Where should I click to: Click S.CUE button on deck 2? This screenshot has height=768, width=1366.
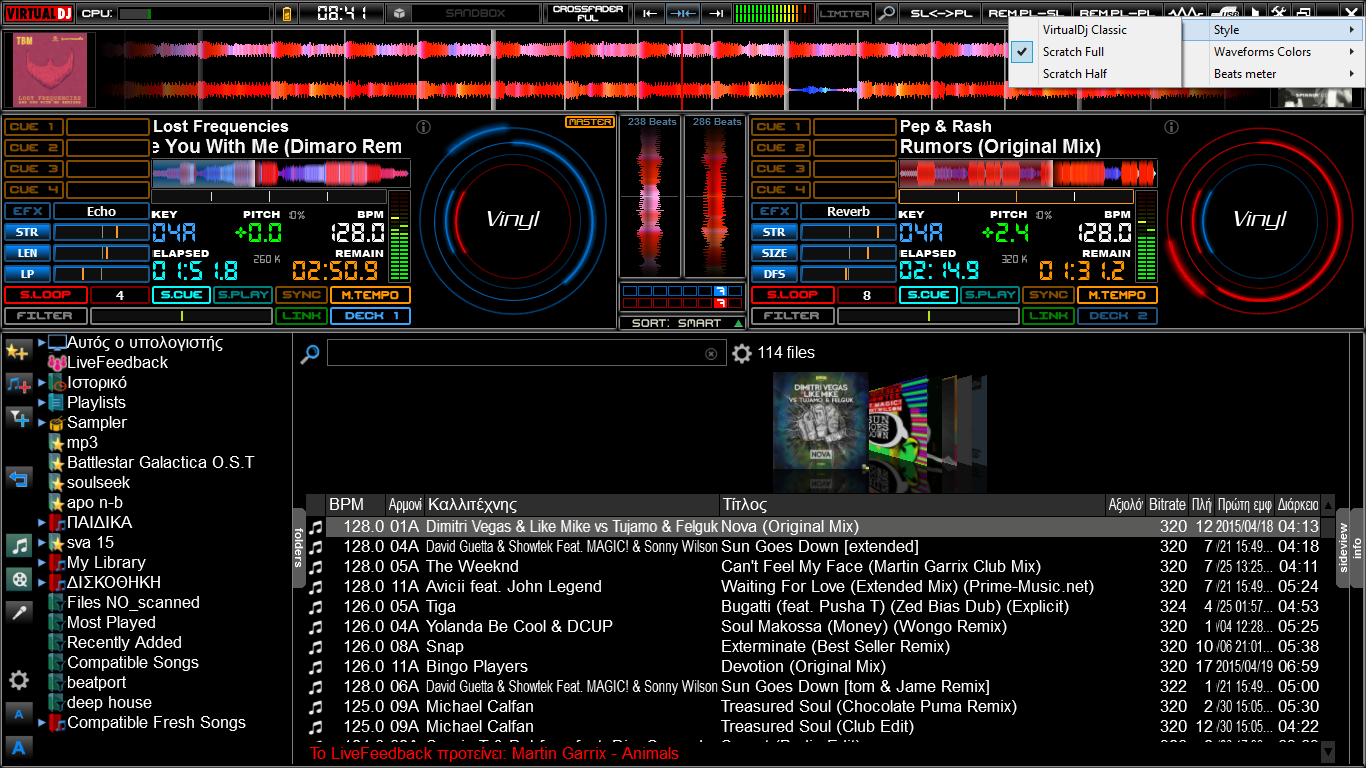coord(928,295)
